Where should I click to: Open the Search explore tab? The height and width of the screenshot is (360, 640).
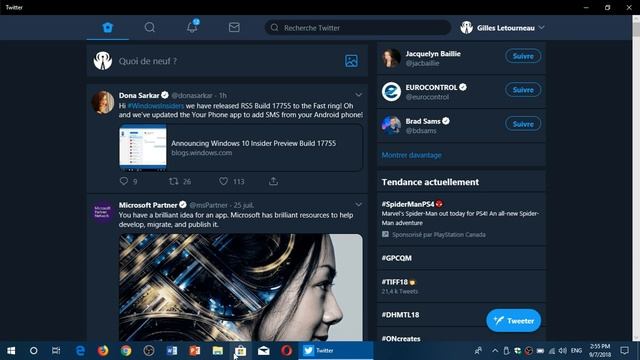pyautogui.click(x=150, y=27)
